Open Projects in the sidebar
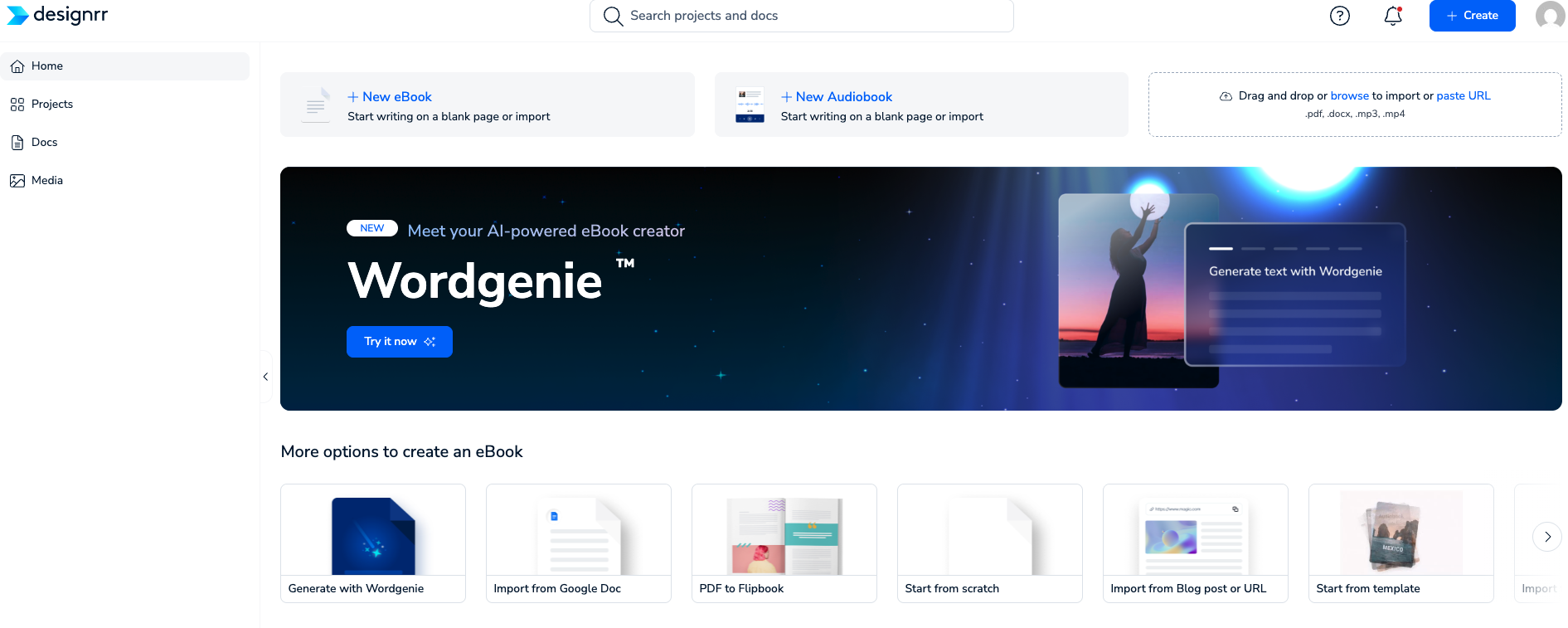 point(124,105)
